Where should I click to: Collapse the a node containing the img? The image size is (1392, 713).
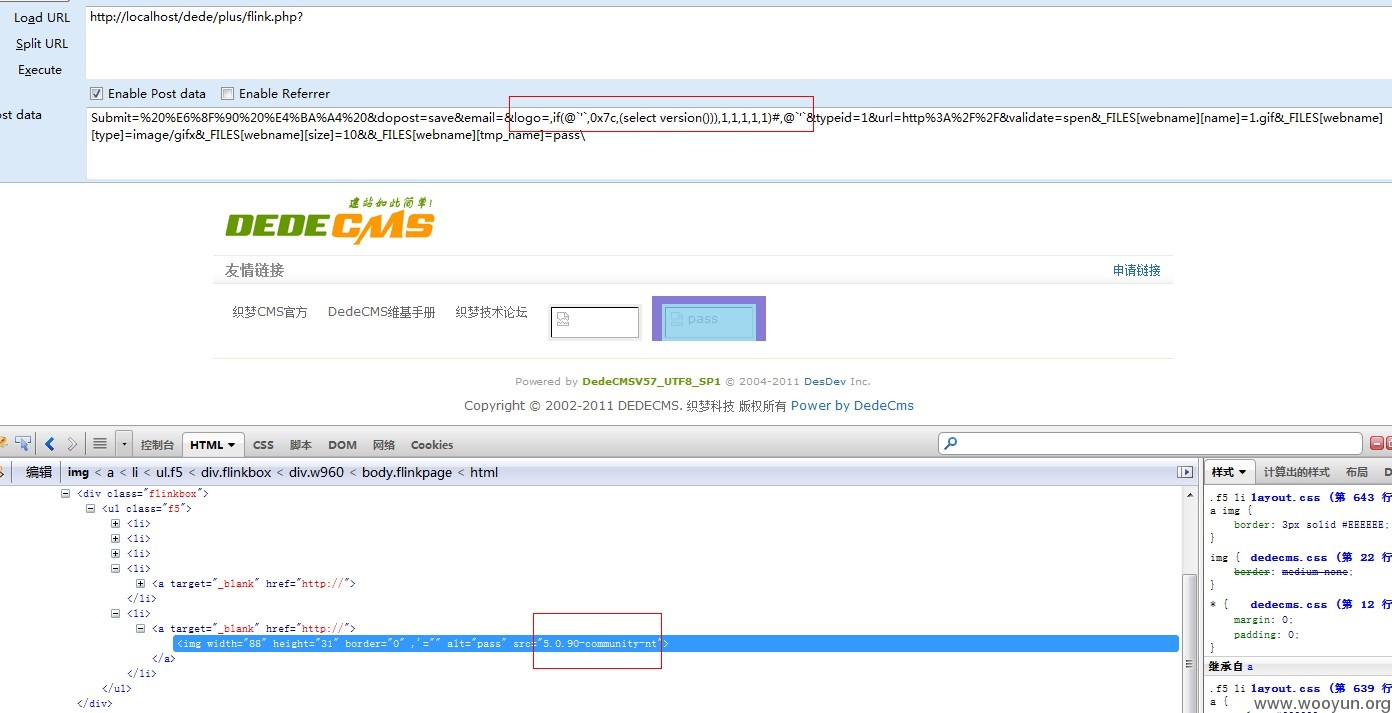[141, 628]
